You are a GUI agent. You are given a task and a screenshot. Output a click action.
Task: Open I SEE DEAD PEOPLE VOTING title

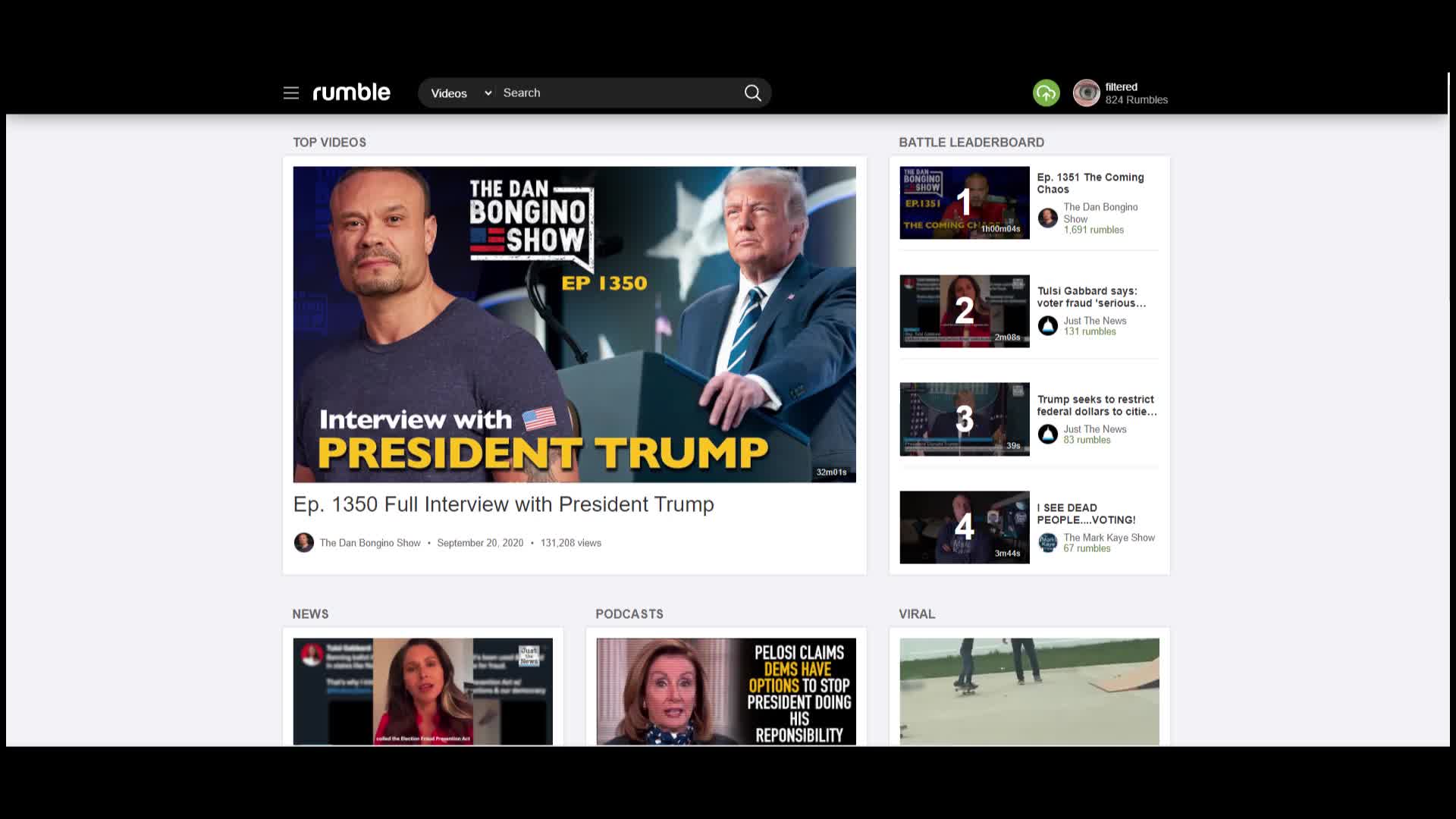click(1086, 513)
